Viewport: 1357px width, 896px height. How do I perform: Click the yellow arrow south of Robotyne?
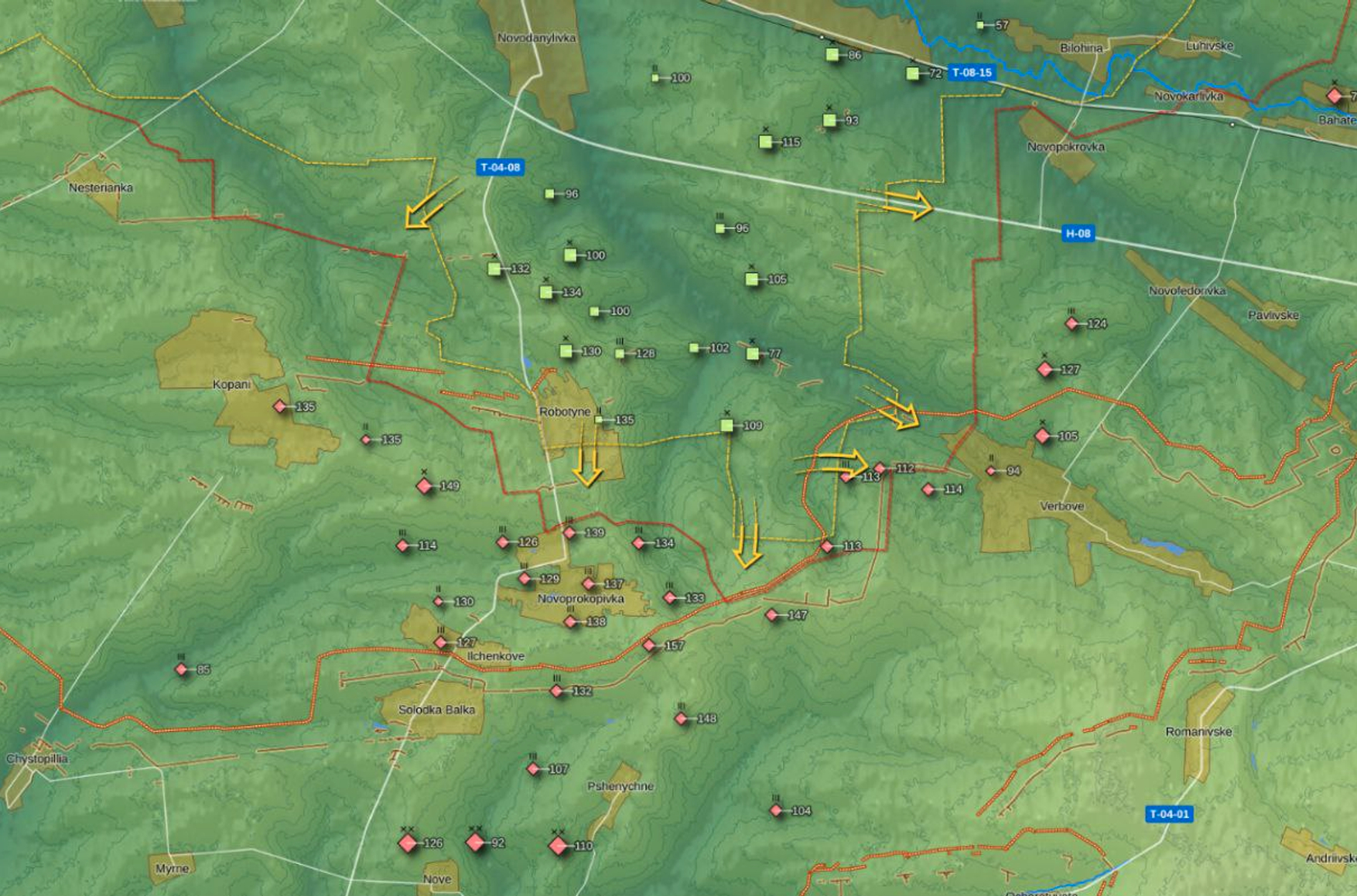click(587, 464)
